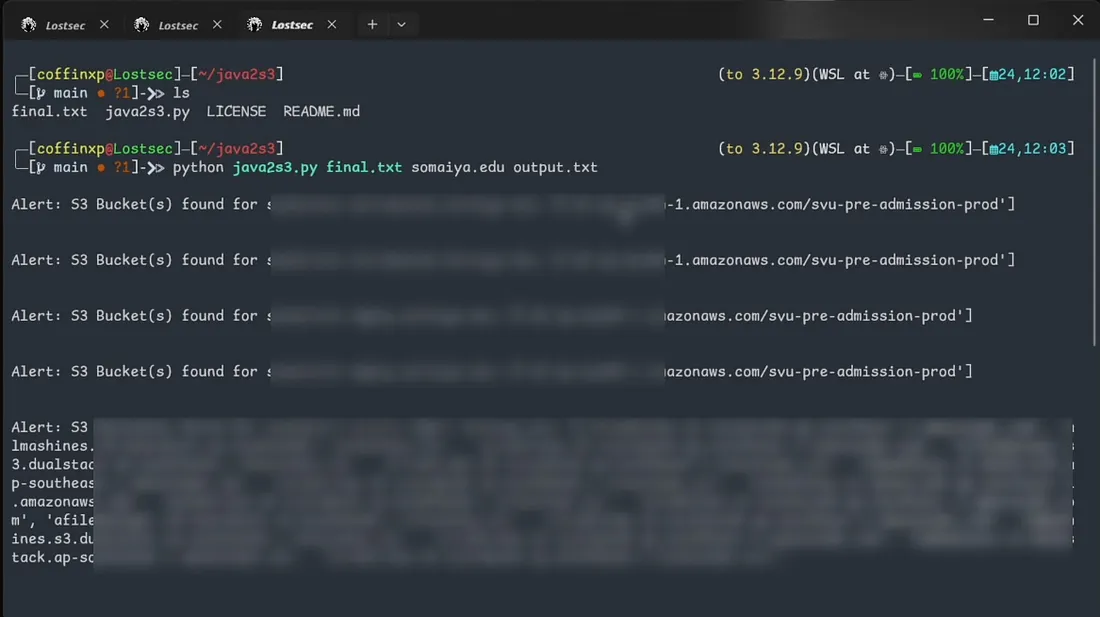Click somaiya.edu in the python command

(457, 168)
